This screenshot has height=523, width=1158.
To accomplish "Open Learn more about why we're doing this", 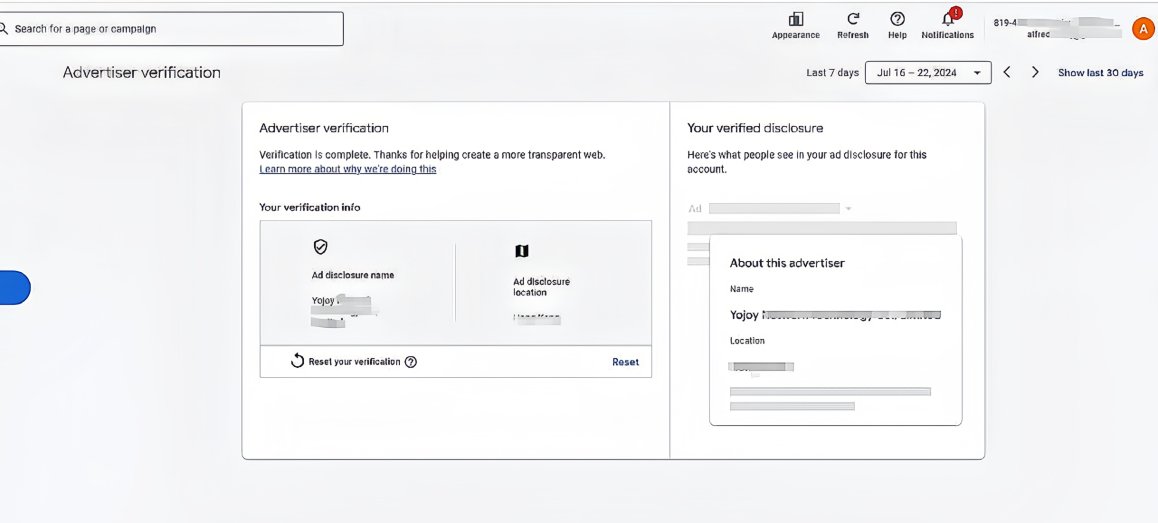I will point(348,169).
